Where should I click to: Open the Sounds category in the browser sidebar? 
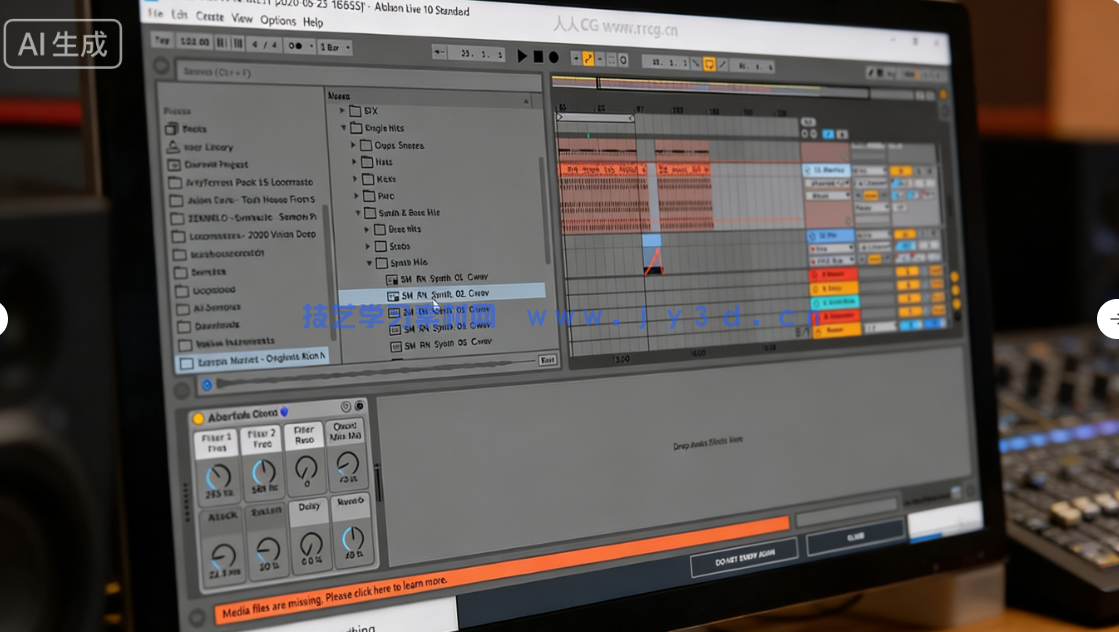tap(188, 129)
